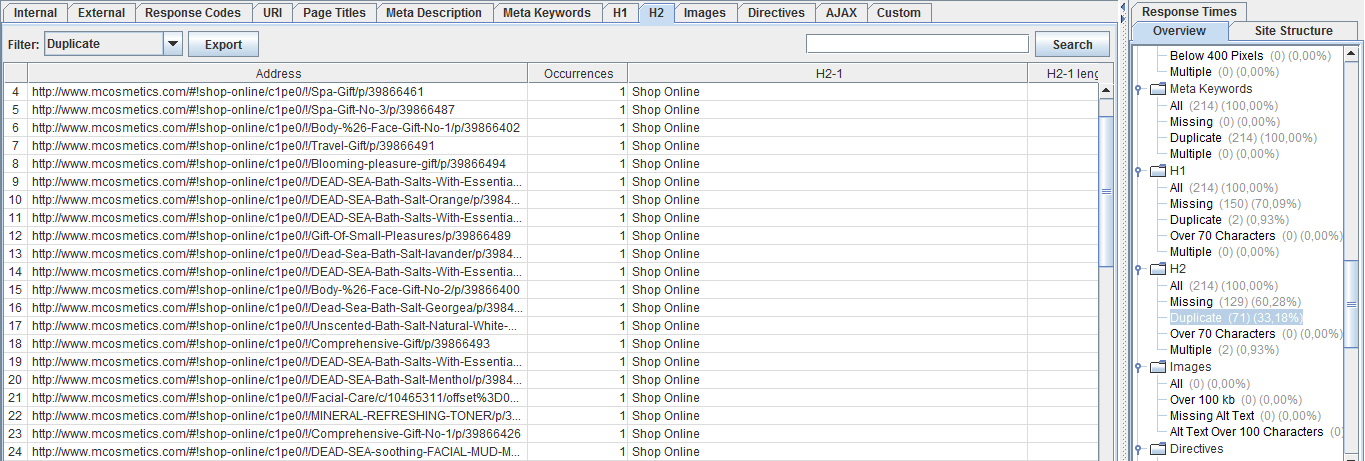Open the Filter dropdown showing Duplicate

point(172,44)
